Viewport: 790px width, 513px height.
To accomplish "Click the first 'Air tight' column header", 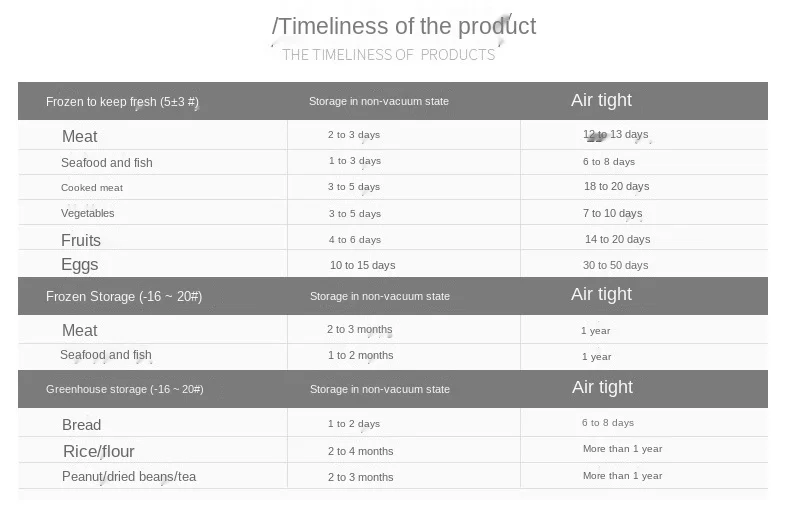I will [601, 100].
